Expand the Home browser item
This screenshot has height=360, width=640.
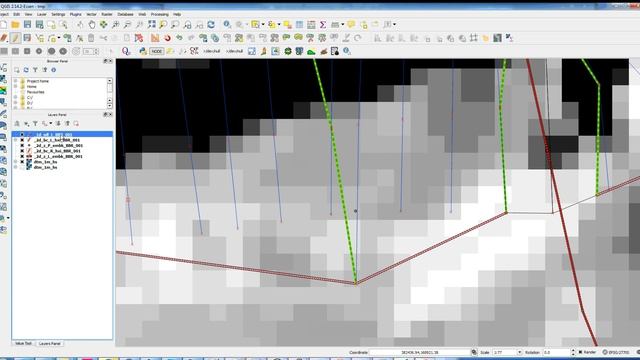pyautogui.click(x=16, y=87)
